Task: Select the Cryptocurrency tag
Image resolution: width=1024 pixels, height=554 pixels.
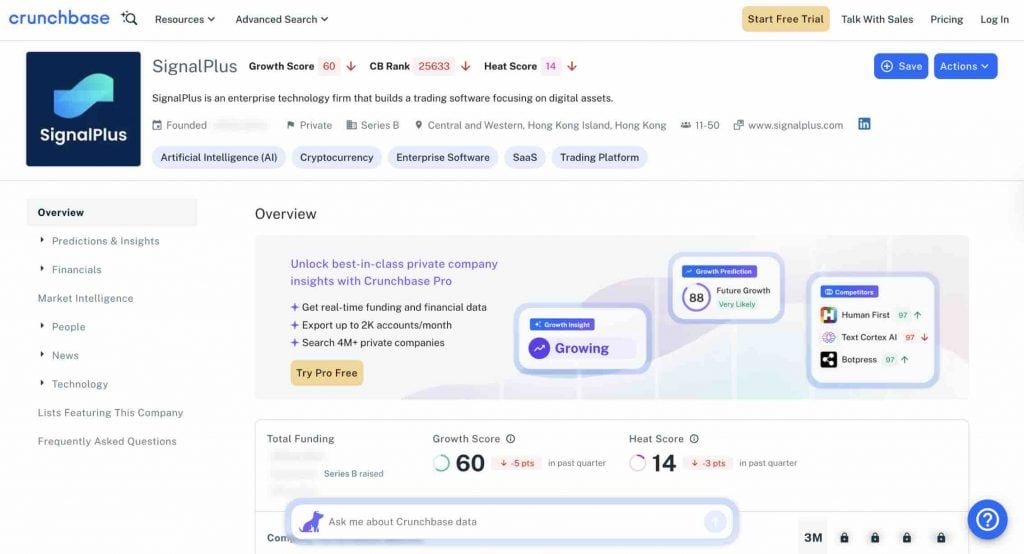Action: tap(336, 157)
